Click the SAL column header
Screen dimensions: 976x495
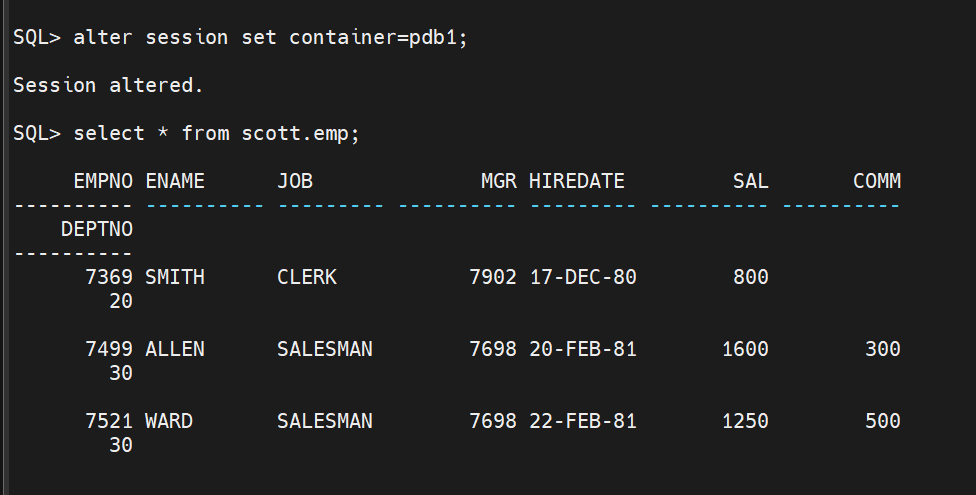(750, 181)
